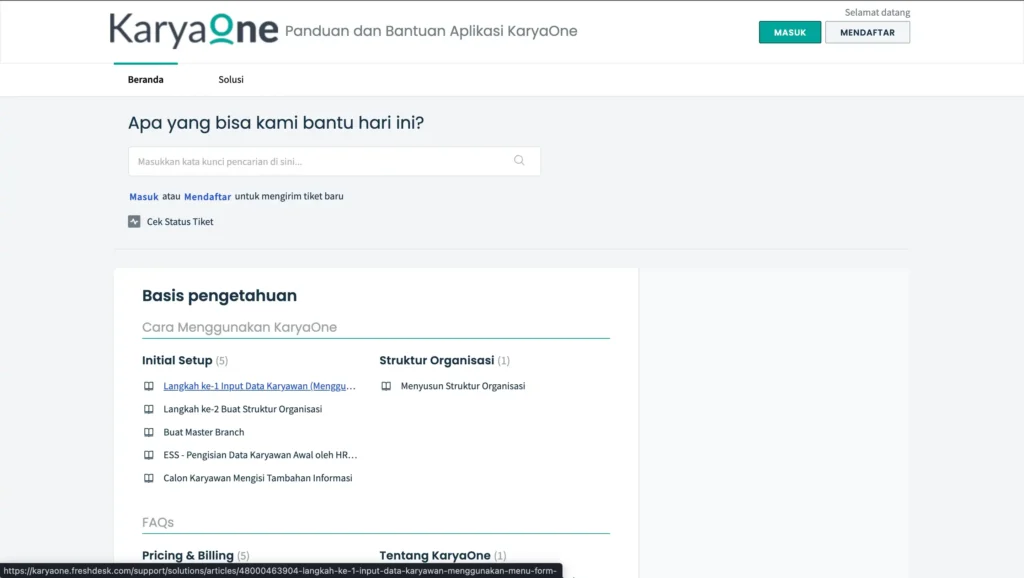Open ESS - Pengisian Data Karyawan Awal article
Image resolution: width=1024 pixels, height=578 pixels.
[260, 455]
